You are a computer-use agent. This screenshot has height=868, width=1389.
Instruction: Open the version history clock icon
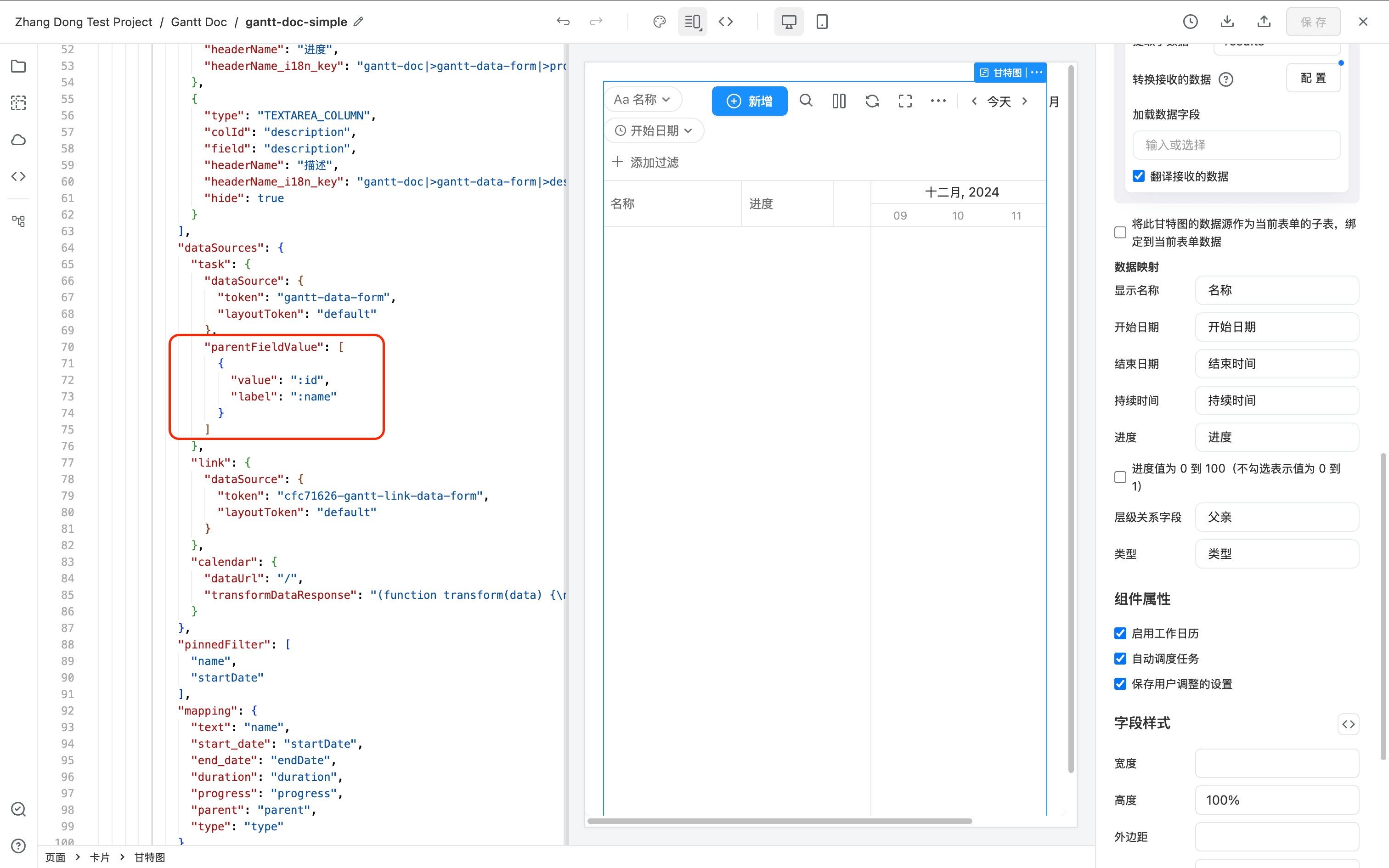point(1191,22)
